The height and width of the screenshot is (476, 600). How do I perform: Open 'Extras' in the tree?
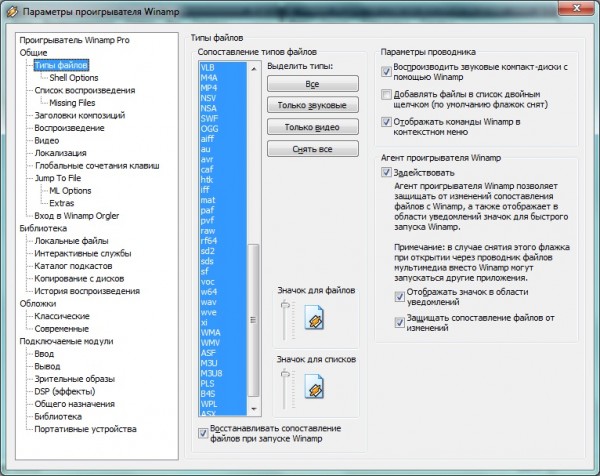62,203
